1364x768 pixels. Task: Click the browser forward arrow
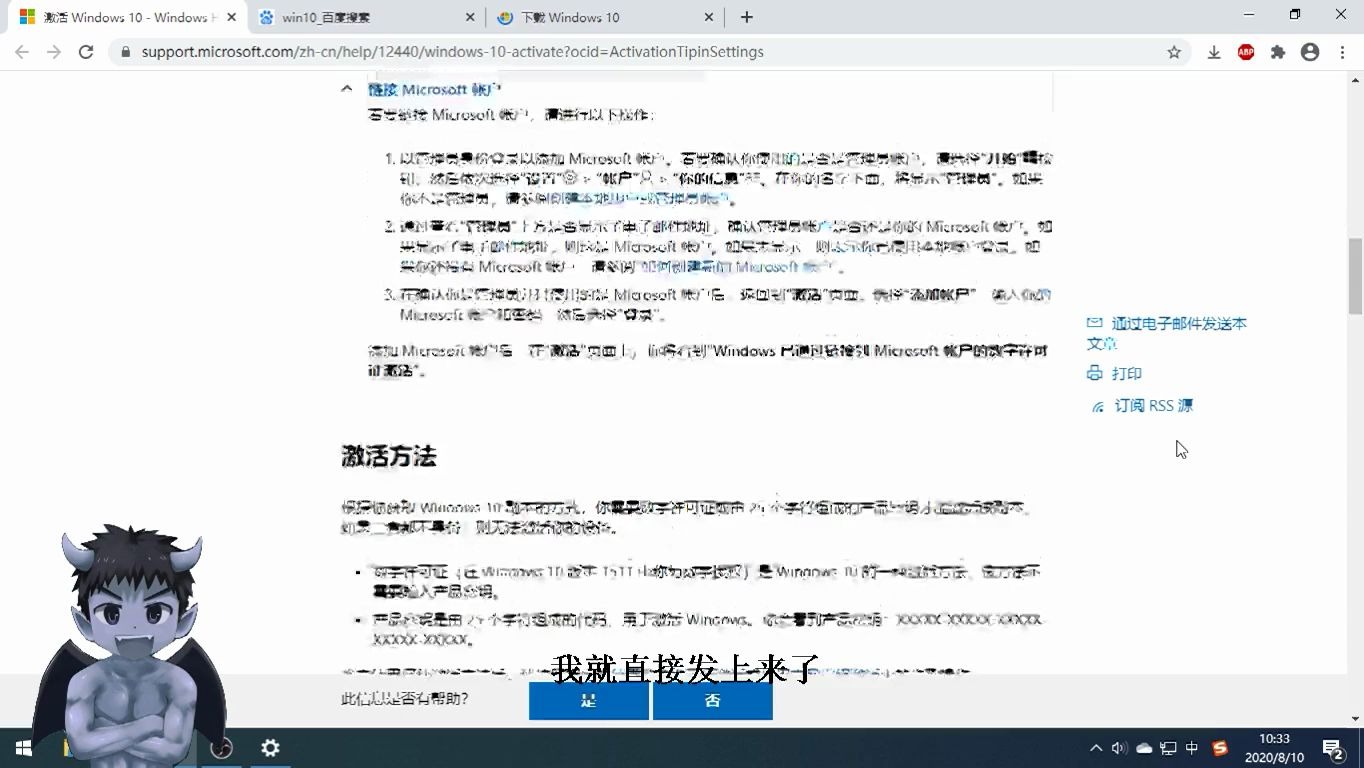[54, 52]
